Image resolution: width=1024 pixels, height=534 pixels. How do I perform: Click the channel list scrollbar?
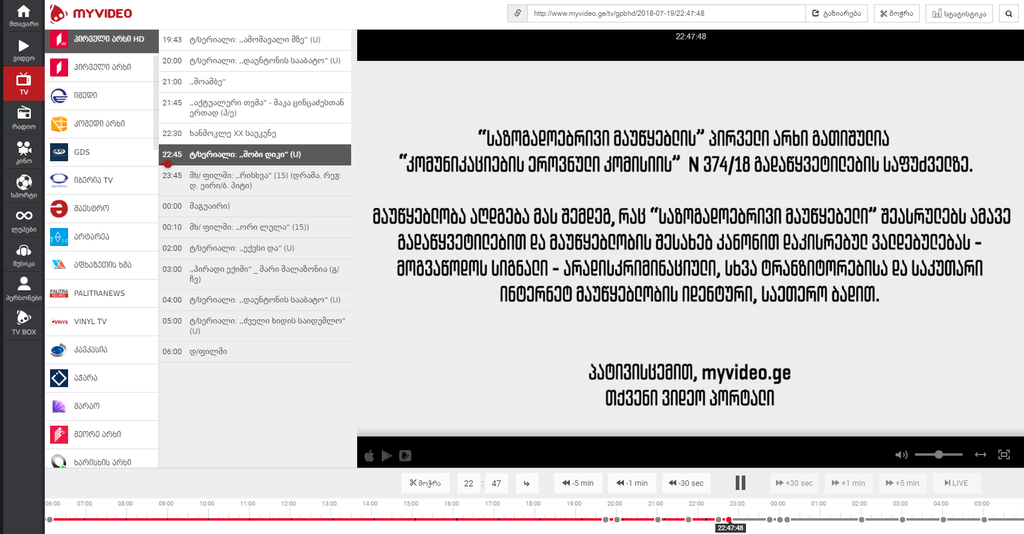pos(155,101)
